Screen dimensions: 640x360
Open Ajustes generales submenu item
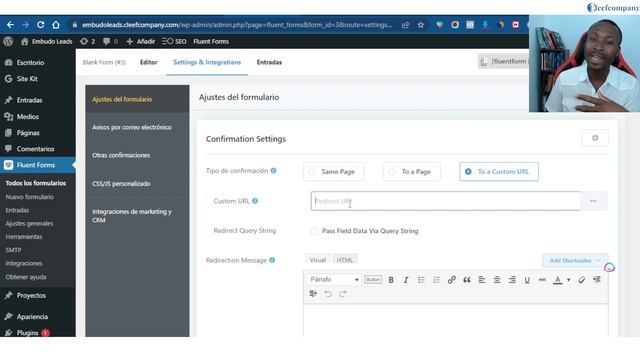(29, 223)
